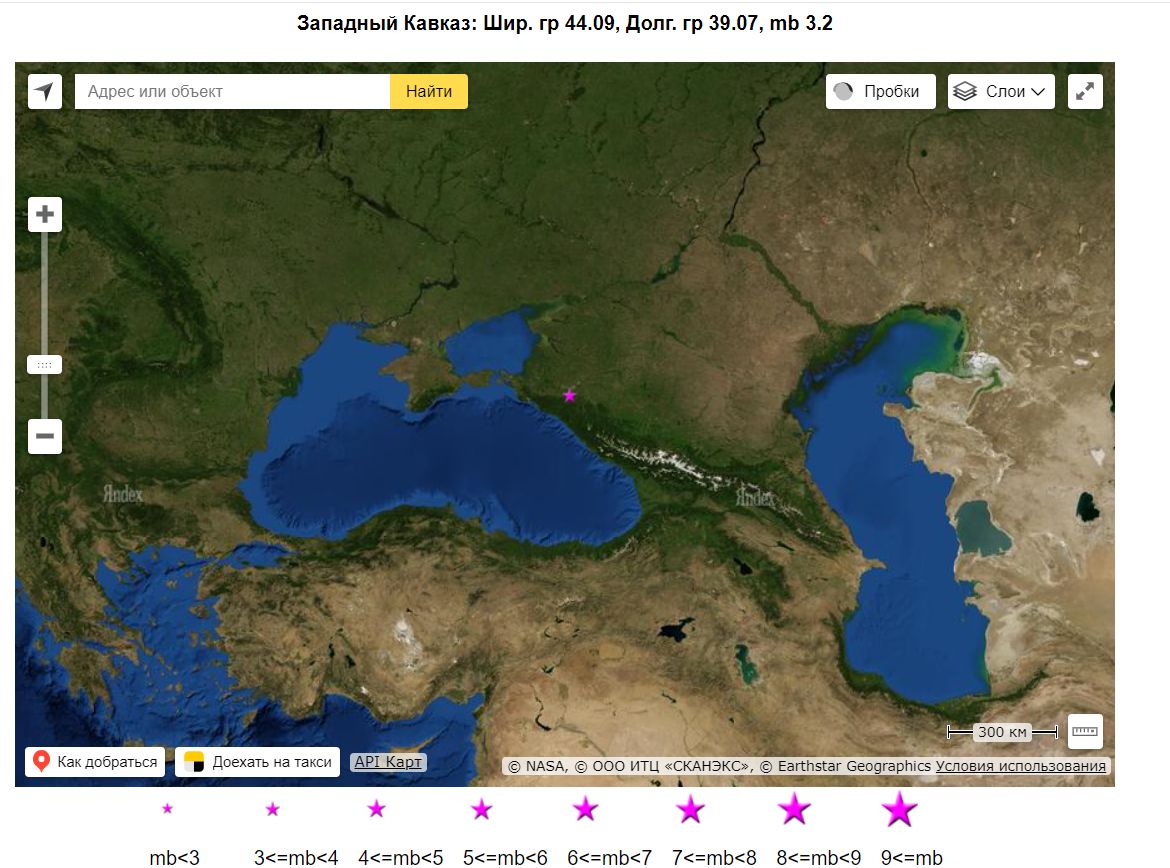Zoom out with the minus button
Image resolution: width=1170 pixels, height=868 pixels.
point(45,436)
